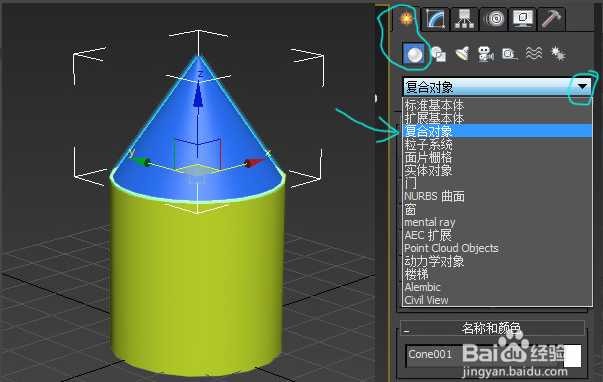The height and width of the screenshot is (382, 603).
Task: Select 楼梯 in the dropdown list
Action: [x=497, y=274]
